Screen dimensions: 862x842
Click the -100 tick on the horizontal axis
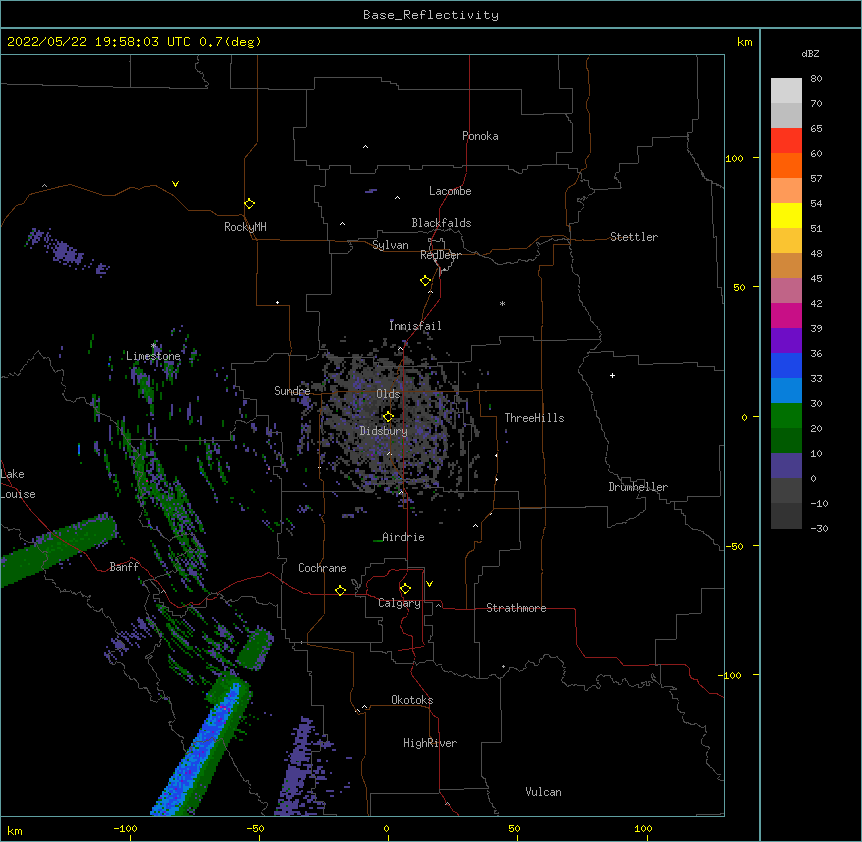click(126, 828)
